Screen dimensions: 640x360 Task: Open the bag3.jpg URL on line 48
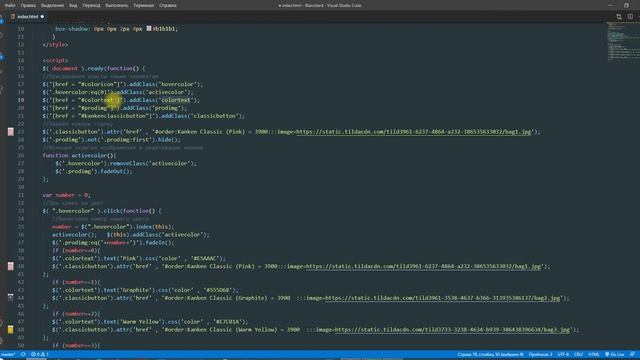click(x=453, y=330)
